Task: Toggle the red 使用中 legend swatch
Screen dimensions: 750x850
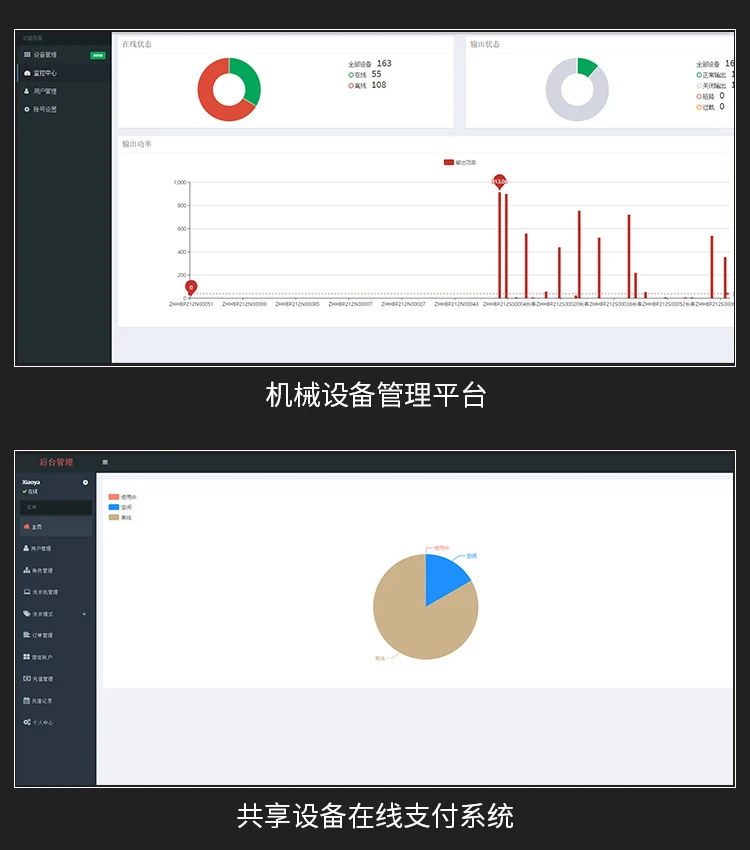Action: 114,497
